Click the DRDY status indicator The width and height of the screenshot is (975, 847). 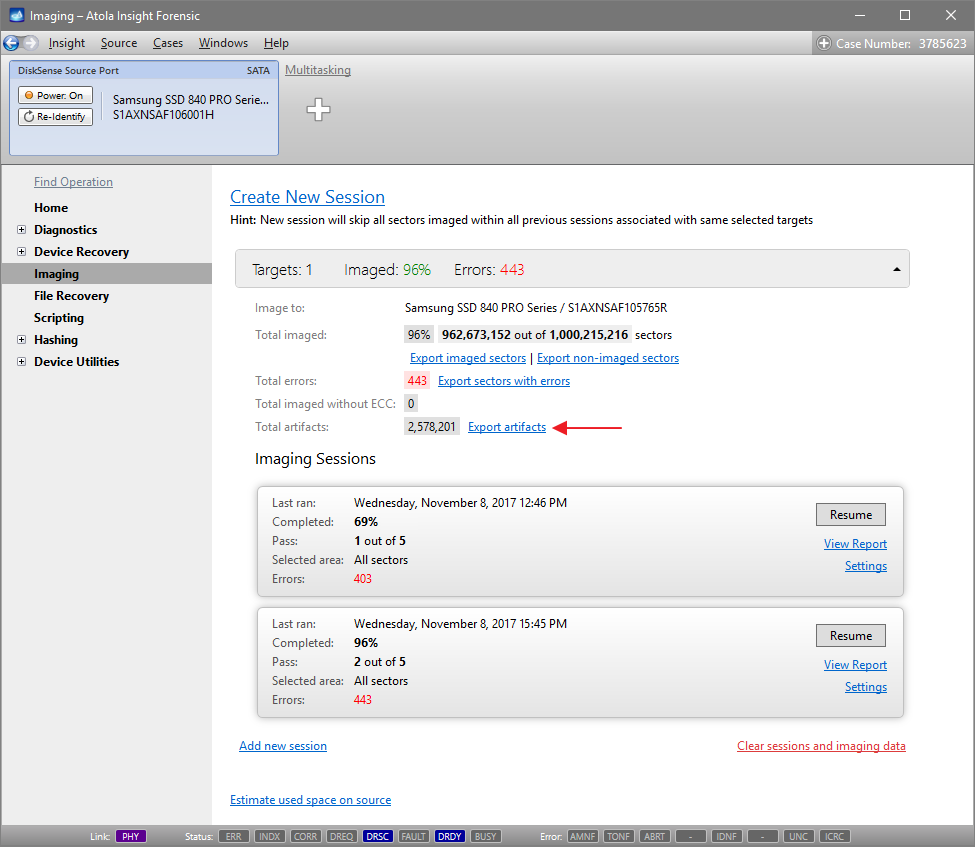(449, 836)
